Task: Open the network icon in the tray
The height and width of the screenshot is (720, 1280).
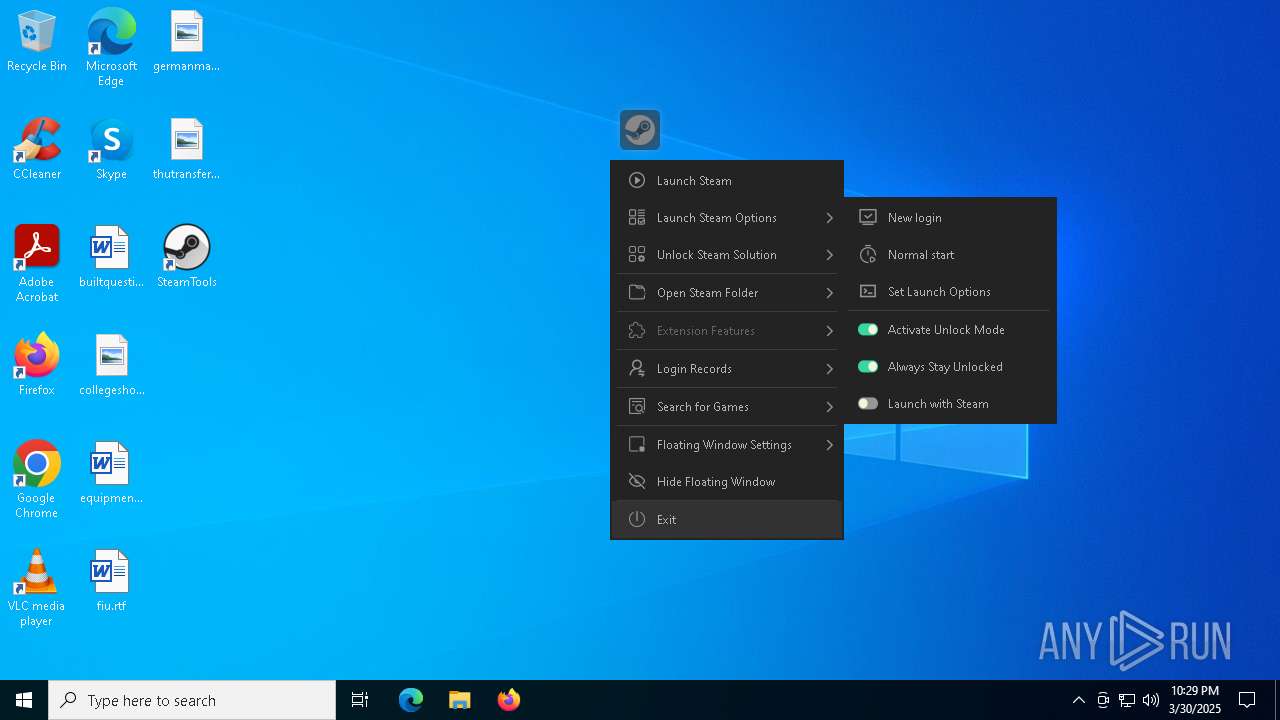Action: [1127, 700]
